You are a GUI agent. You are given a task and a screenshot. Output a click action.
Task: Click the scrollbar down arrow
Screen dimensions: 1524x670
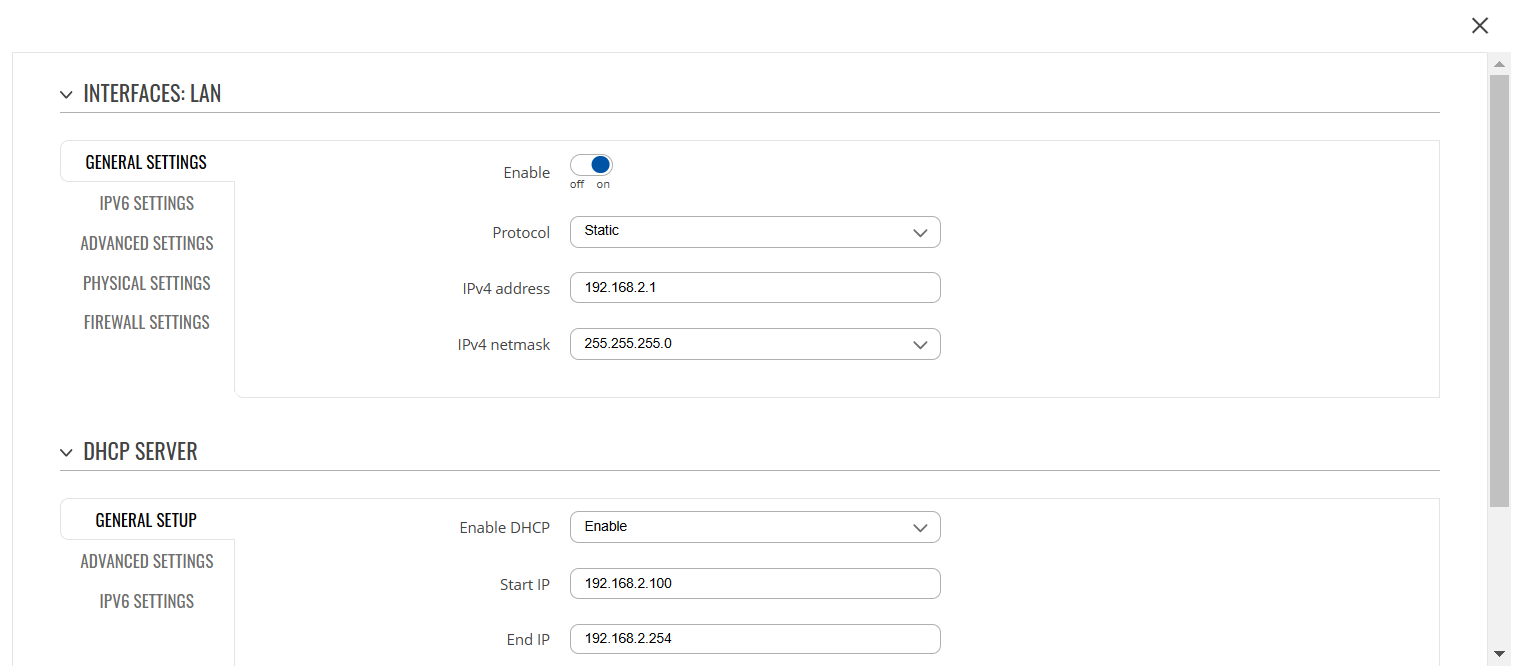(1499, 654)
